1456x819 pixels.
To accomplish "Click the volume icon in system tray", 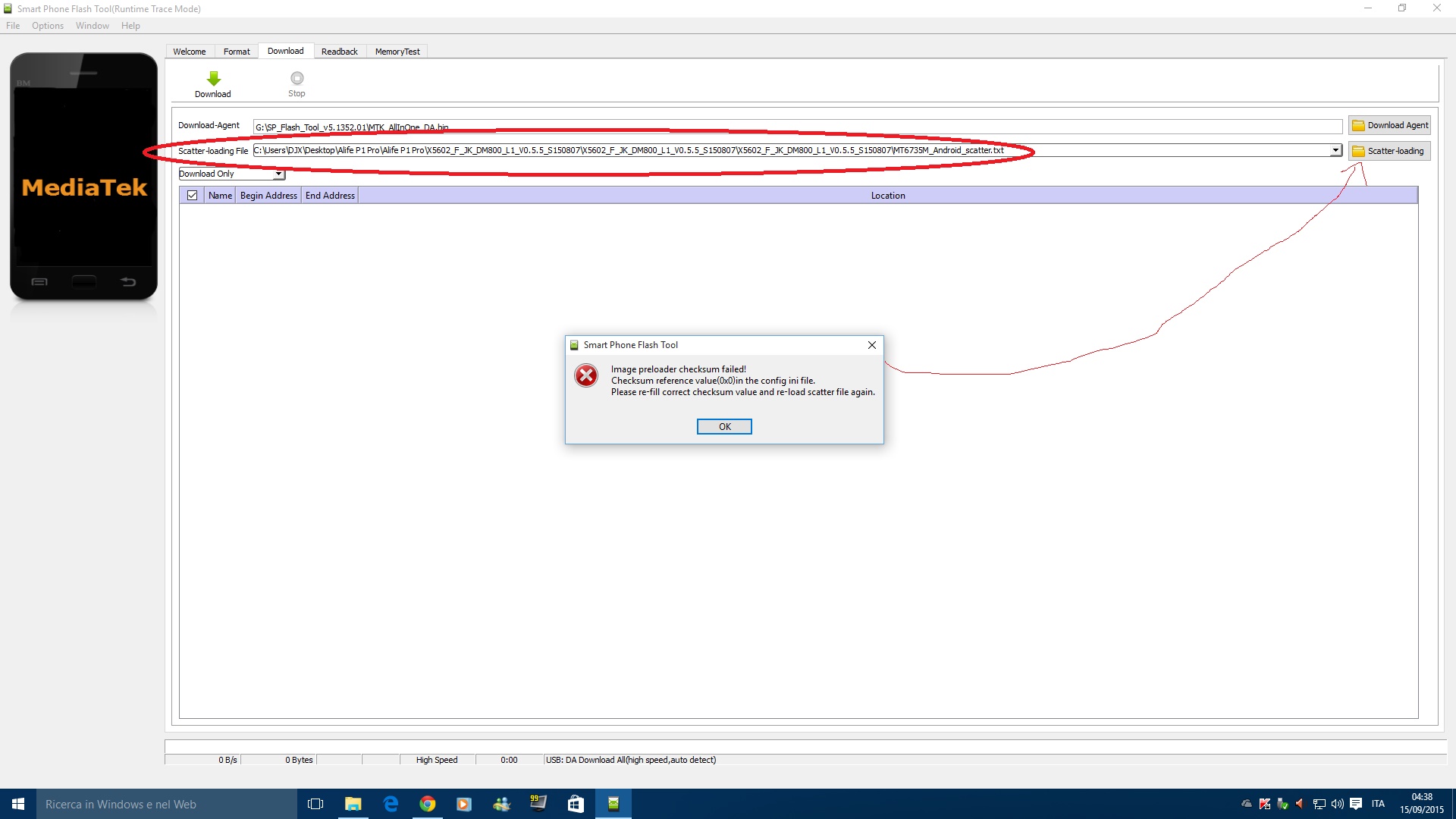I will [1338, 804].
